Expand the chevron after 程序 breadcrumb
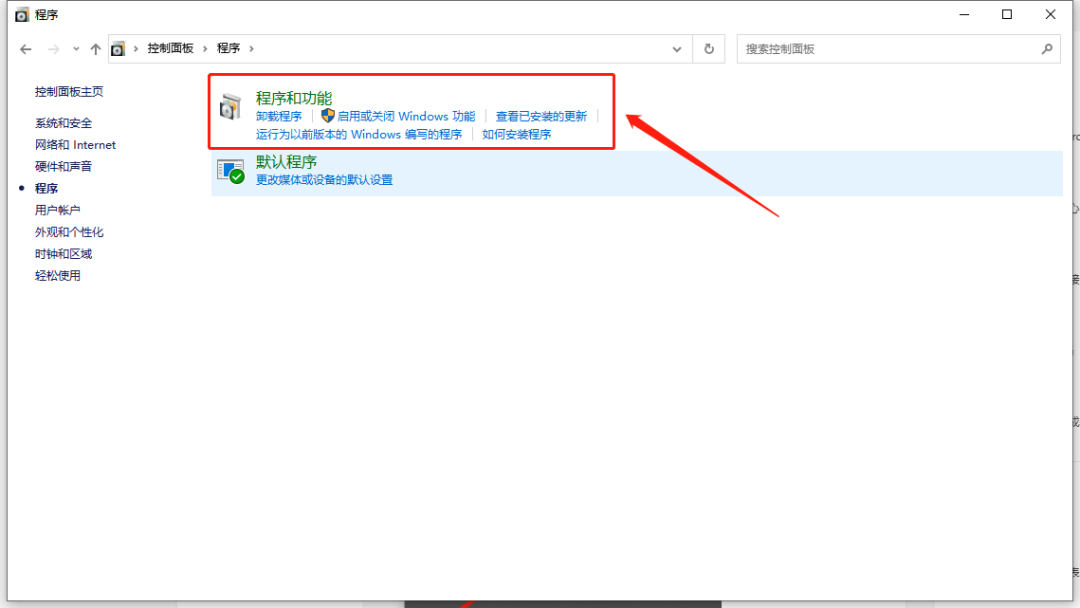The width and height of the screenshot is (1080, 608). [x=251, y=49]
